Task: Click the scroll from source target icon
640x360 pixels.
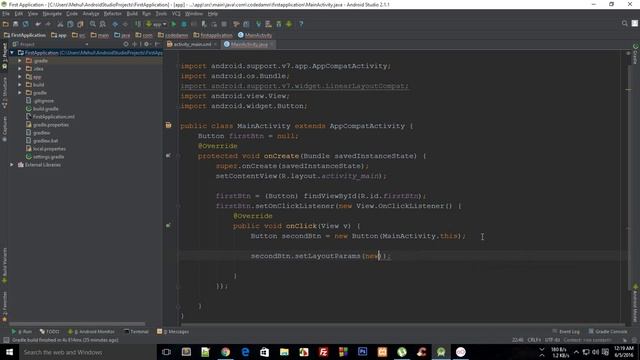Action: coord(126,44)
